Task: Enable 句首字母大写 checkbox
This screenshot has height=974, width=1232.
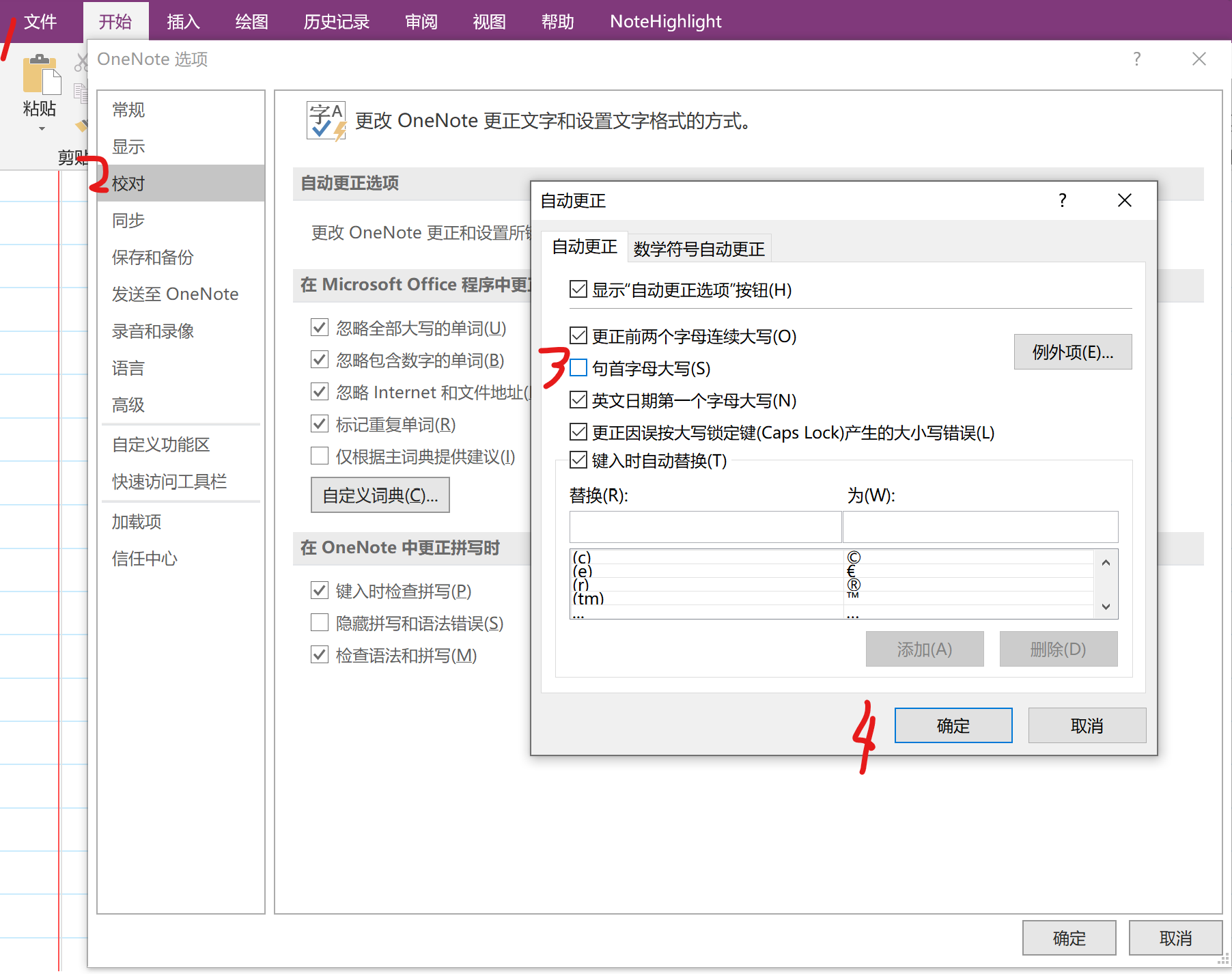Action: click(578, 367)
